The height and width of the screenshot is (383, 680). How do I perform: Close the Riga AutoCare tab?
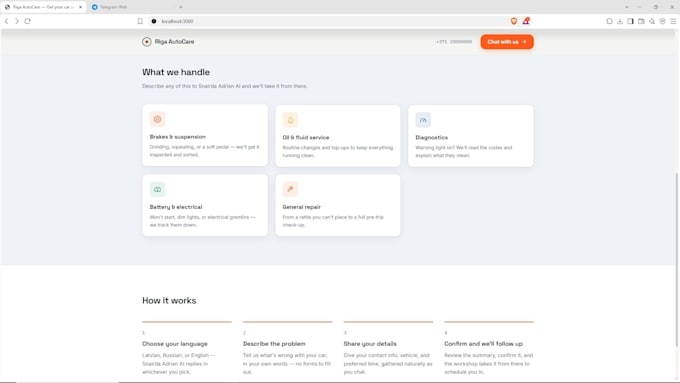click(x=80, y=7)
